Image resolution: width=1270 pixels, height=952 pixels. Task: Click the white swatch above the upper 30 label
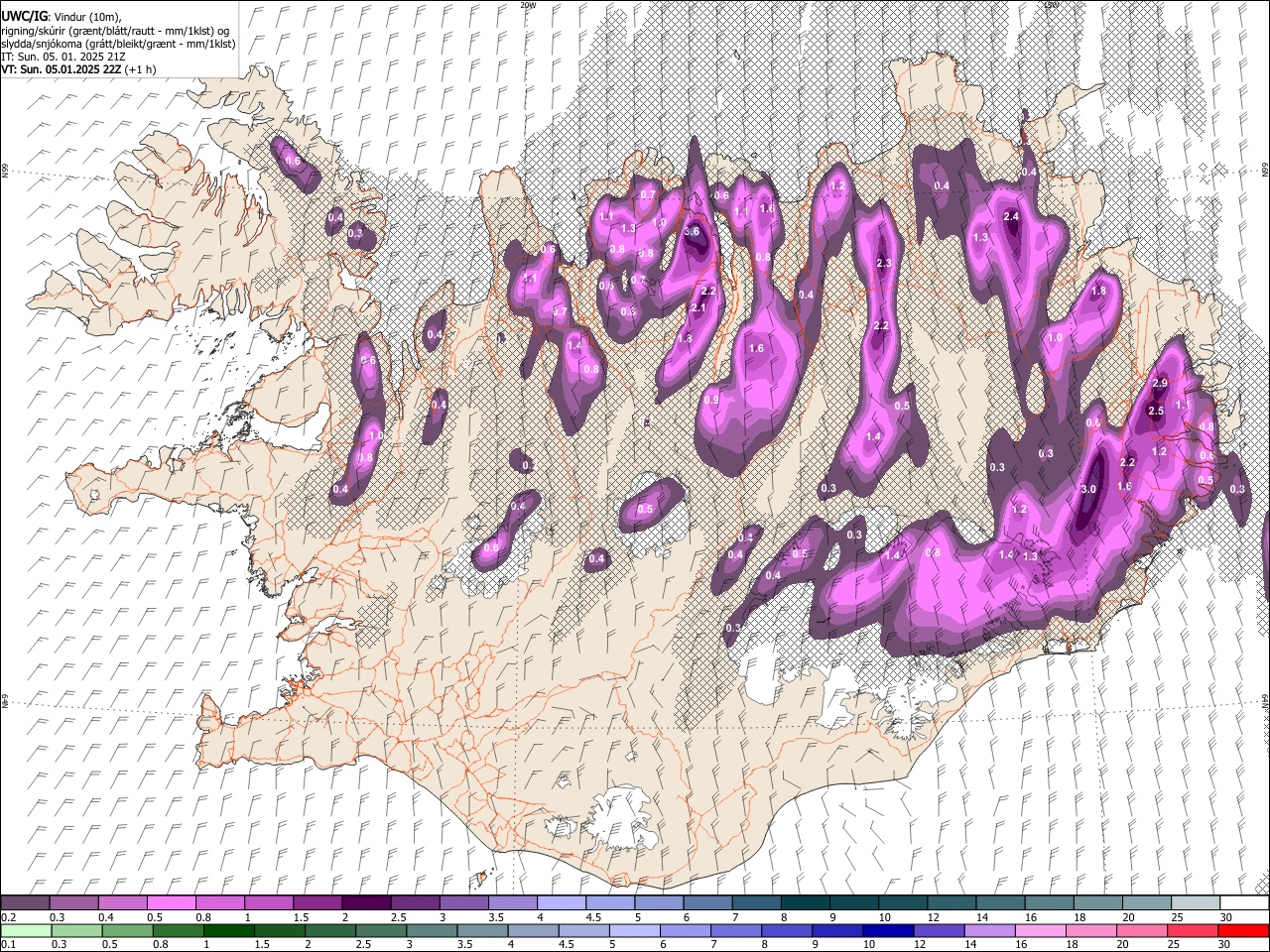1243,903
